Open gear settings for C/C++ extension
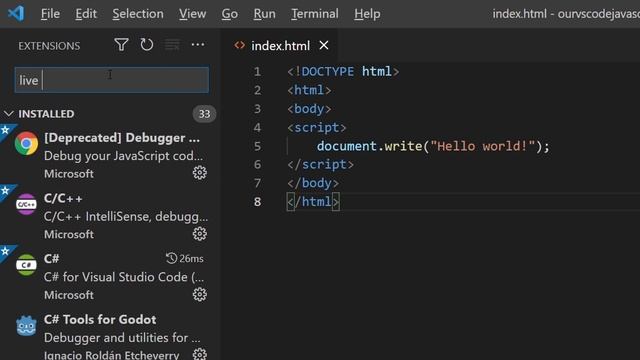The height and width of the screenshot is (360, 640). (200, 234)
